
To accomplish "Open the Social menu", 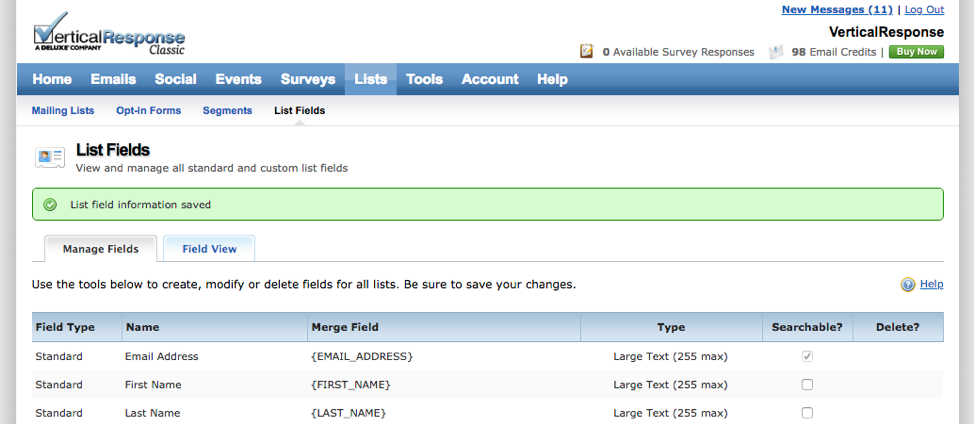I will tap(176, 79).
